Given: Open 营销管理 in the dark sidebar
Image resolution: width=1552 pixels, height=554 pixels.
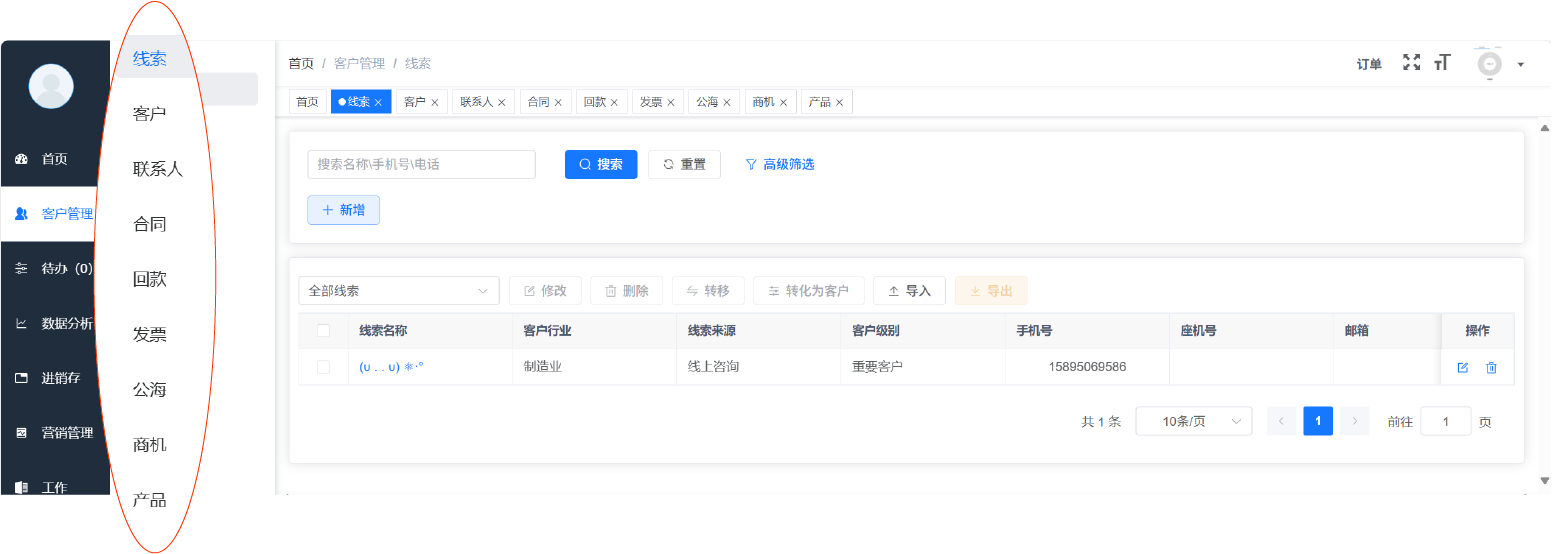Looking at the screenshot, I should coord(66,433).
